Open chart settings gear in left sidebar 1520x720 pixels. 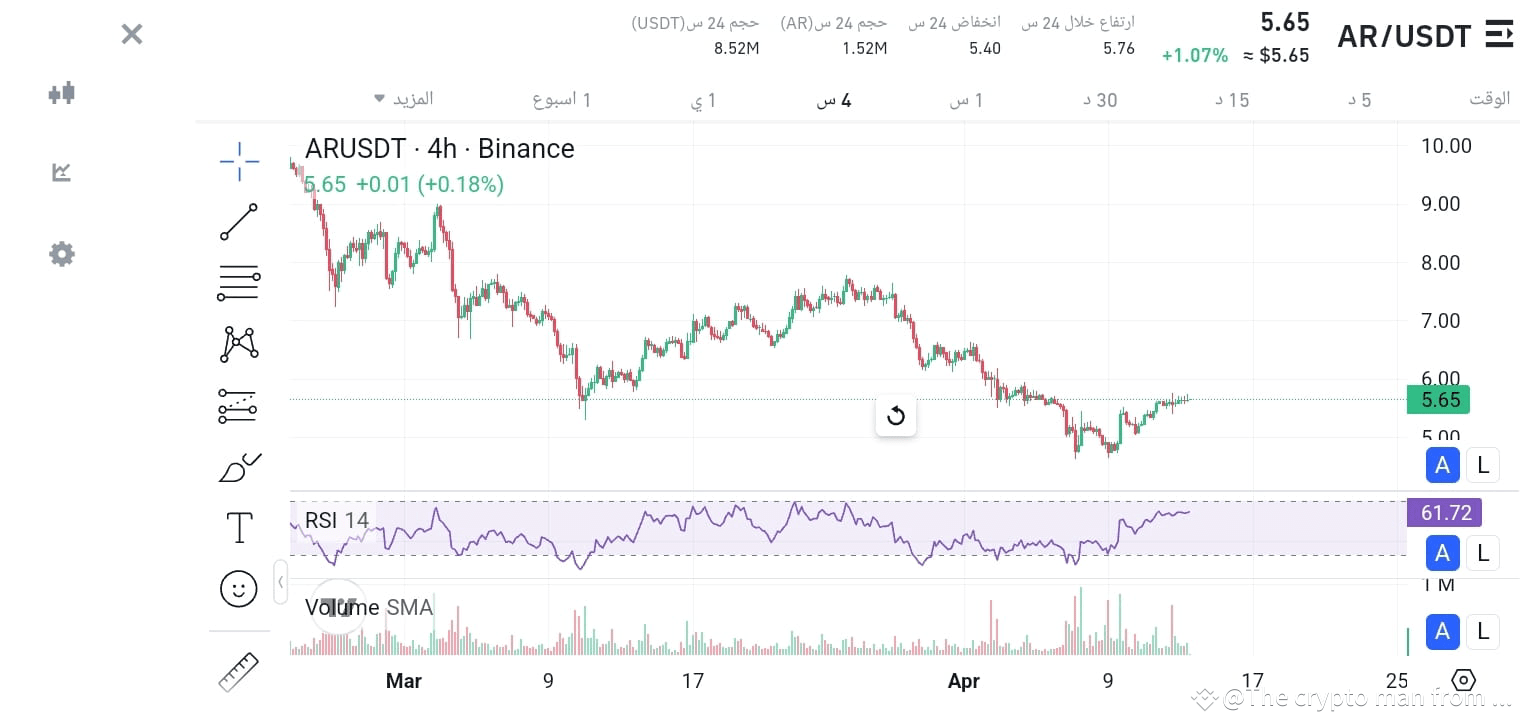point(62,254)
